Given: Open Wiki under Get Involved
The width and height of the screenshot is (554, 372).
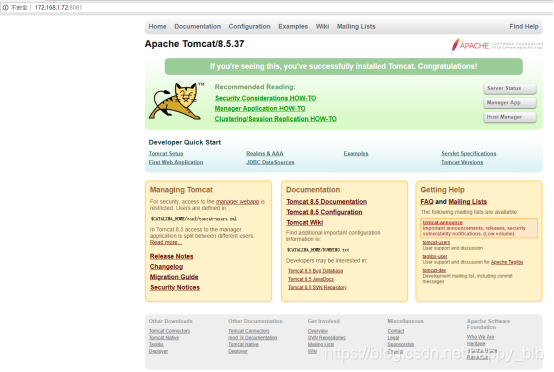Looking at the screenshot, I should tap(312, 351).
